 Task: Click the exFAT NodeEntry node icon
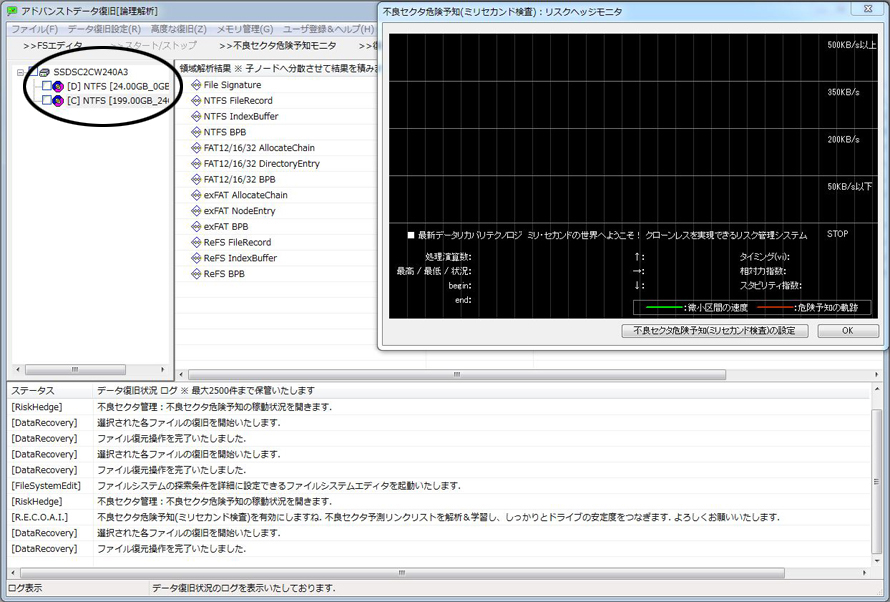click(x=196, y=211)
